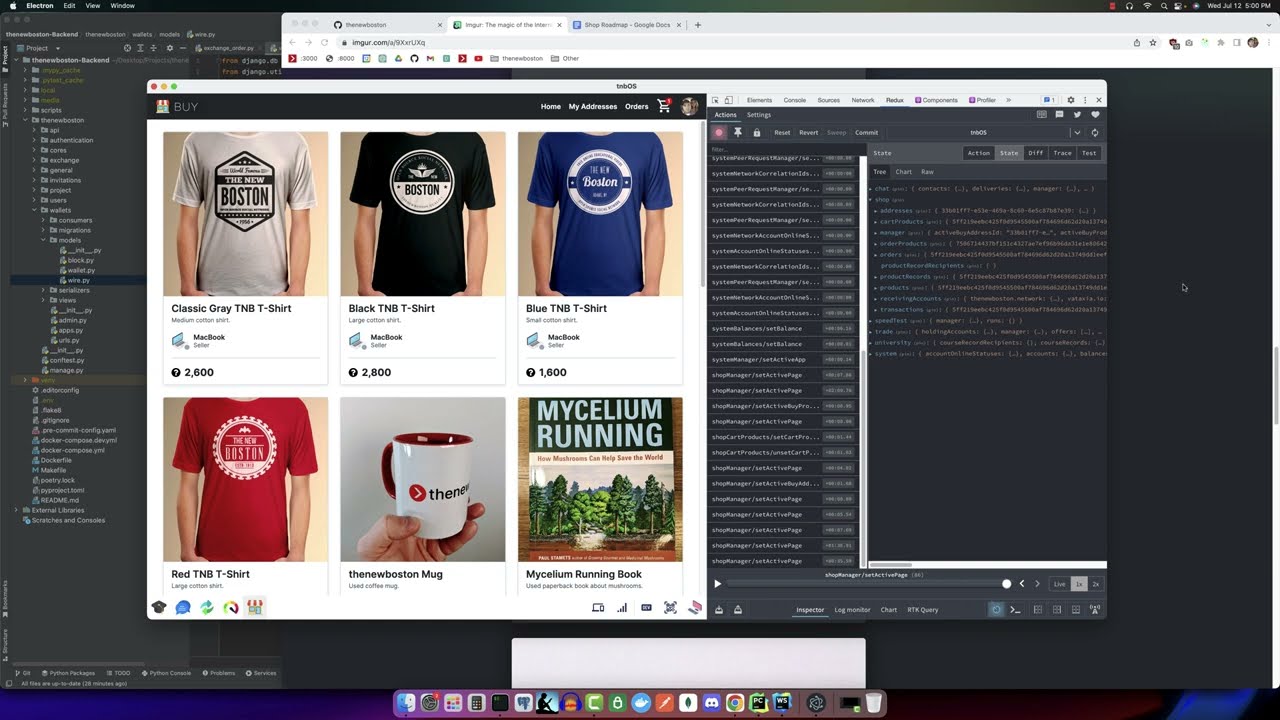
Task: Open the tnbOS instance dropdown arrow
Action: click(1077, 132)
